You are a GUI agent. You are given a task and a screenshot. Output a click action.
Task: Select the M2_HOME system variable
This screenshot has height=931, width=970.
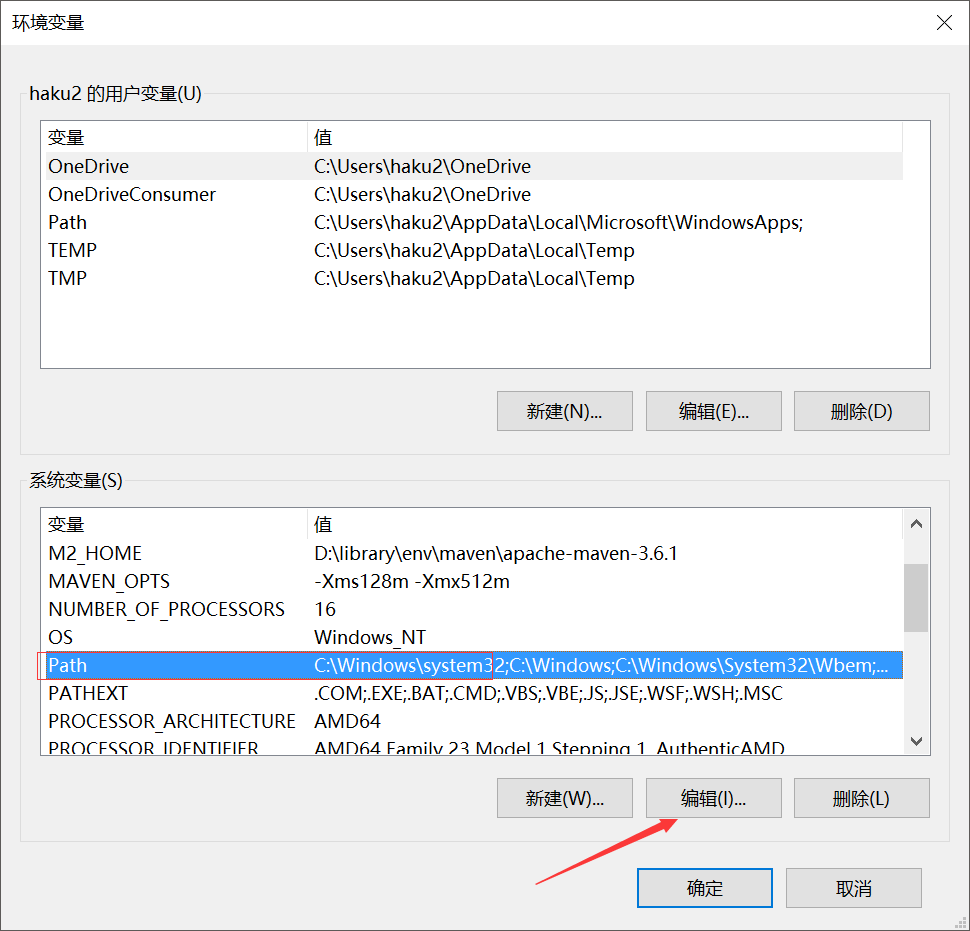pyautogui.click(x=95, y=554)
